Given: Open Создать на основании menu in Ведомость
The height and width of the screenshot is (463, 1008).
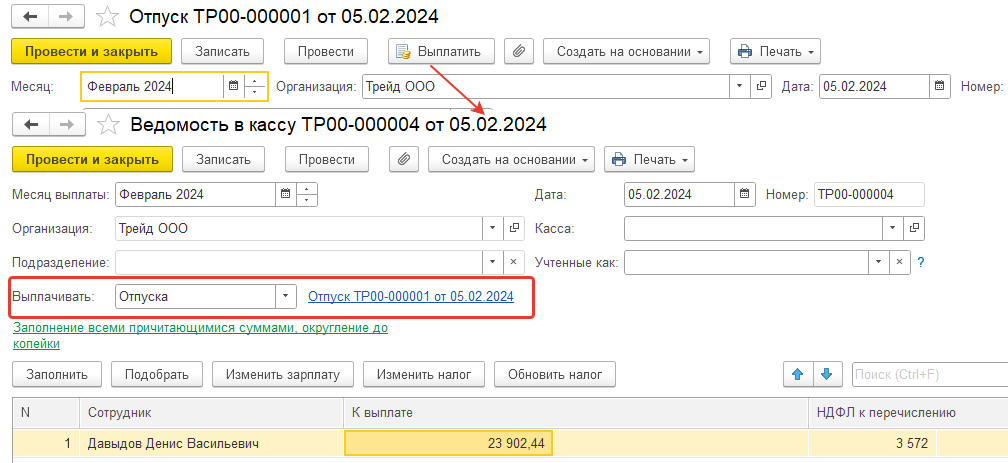Looking at the screenshot, I should pyautogui.click(x=512, y=159).
